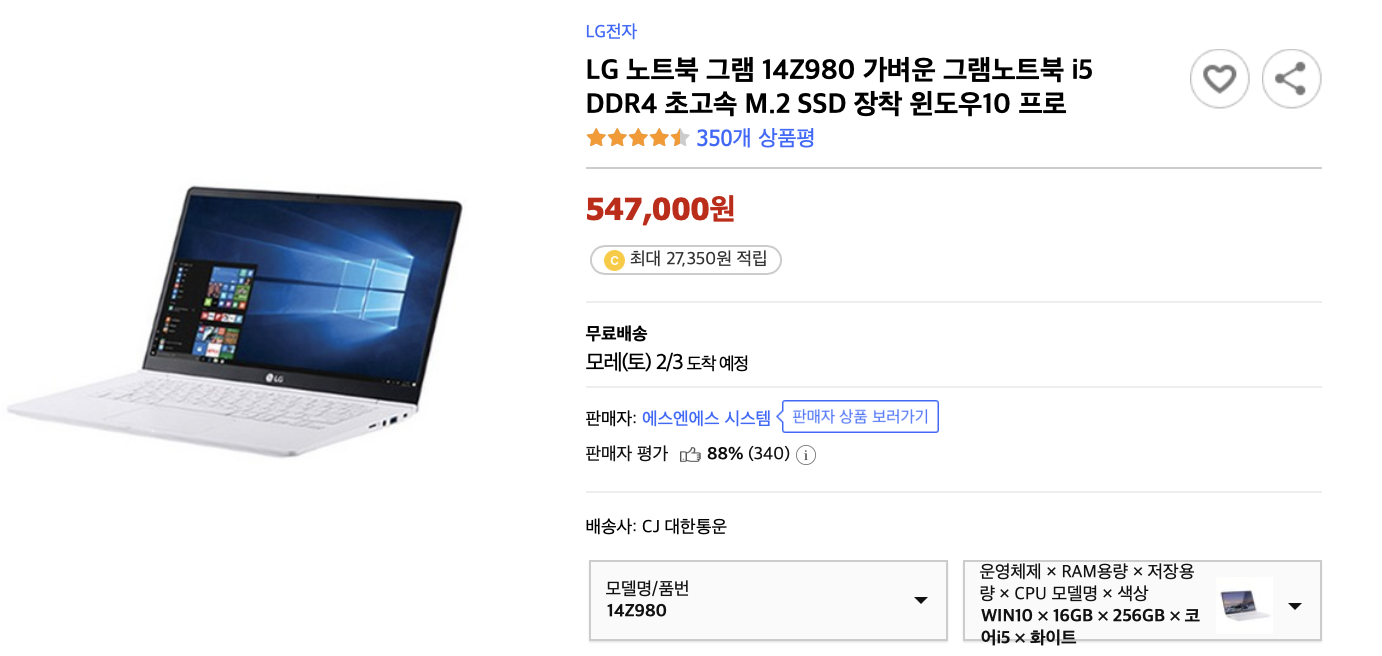Click the LG 노트북 그램 14Z980 product title
Image resolution: width=1382 pixels, height=656 pixels.
pyautogui.click(x=839, y=86)
